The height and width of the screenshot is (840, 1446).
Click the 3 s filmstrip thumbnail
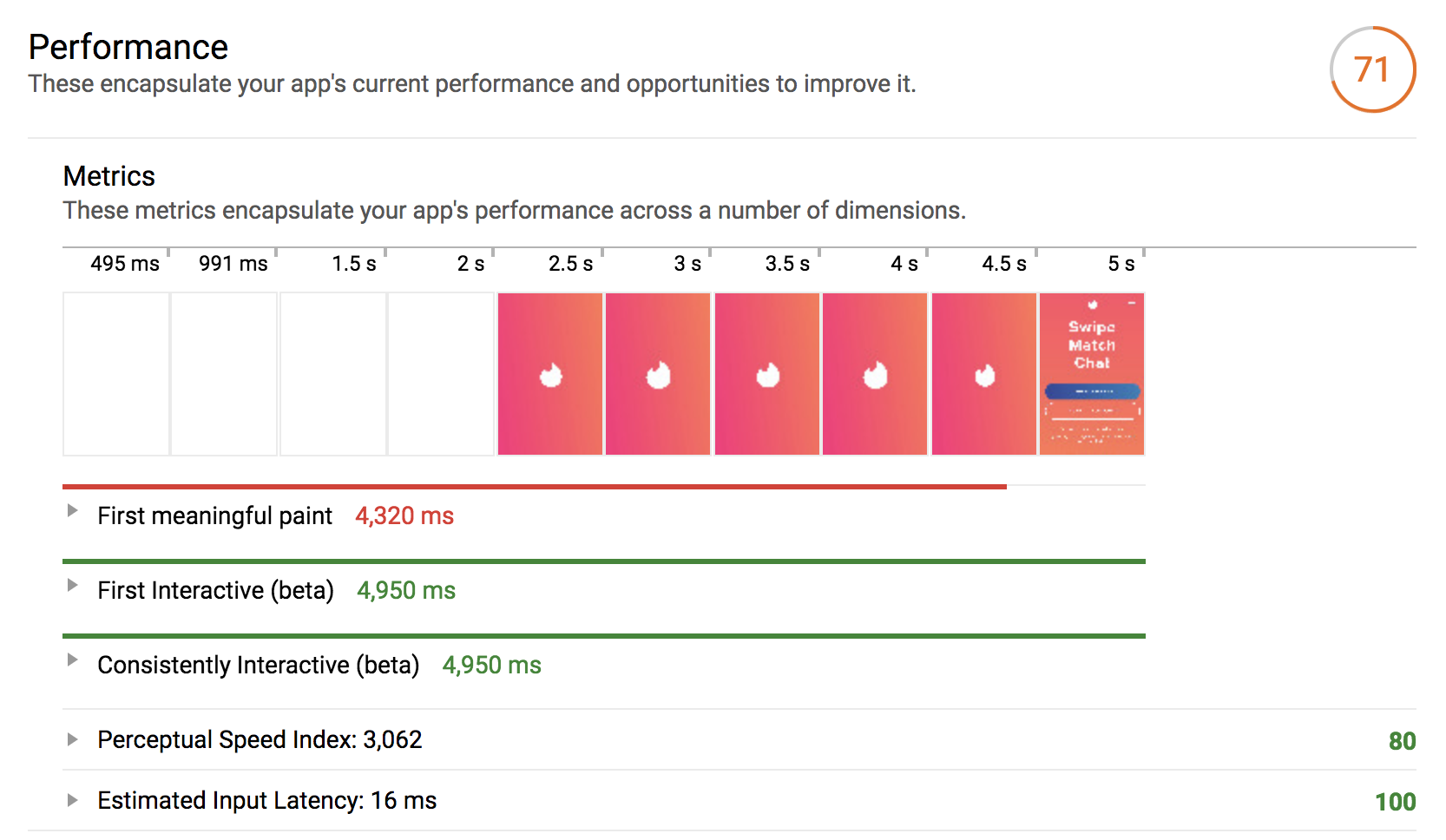click(x=658, y=374)
